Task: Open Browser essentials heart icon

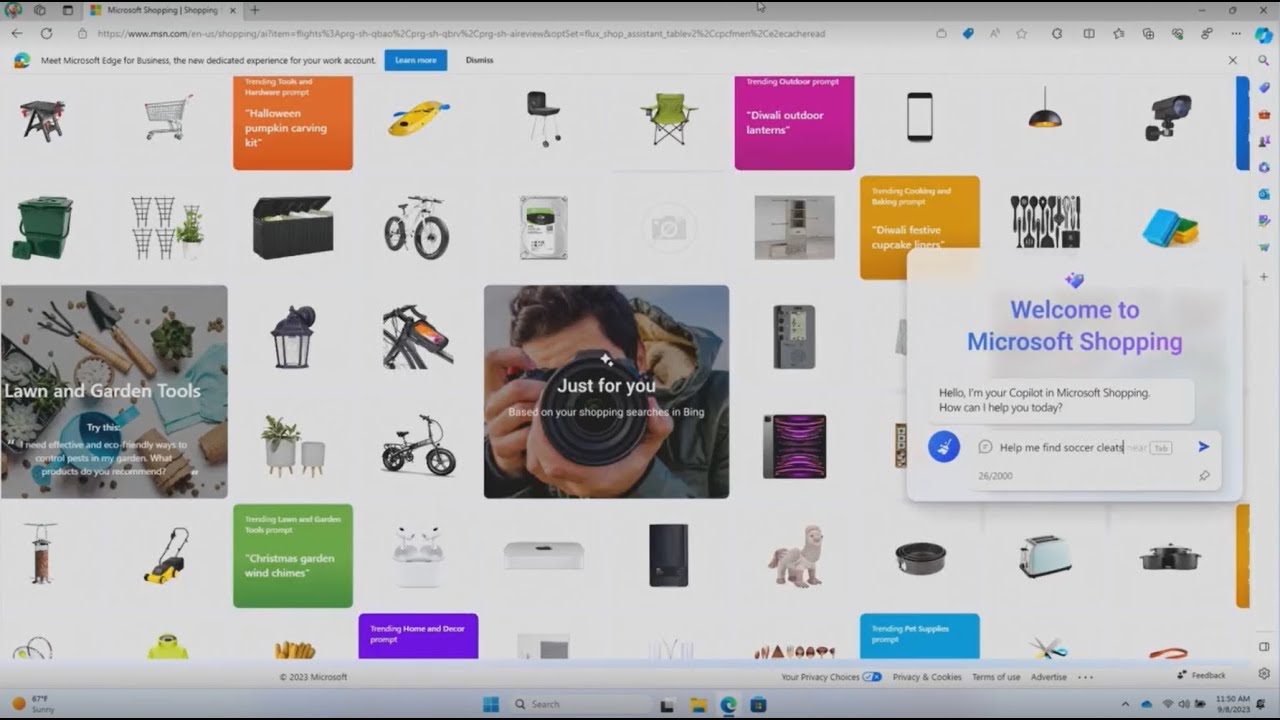Action: (1177, 33)
